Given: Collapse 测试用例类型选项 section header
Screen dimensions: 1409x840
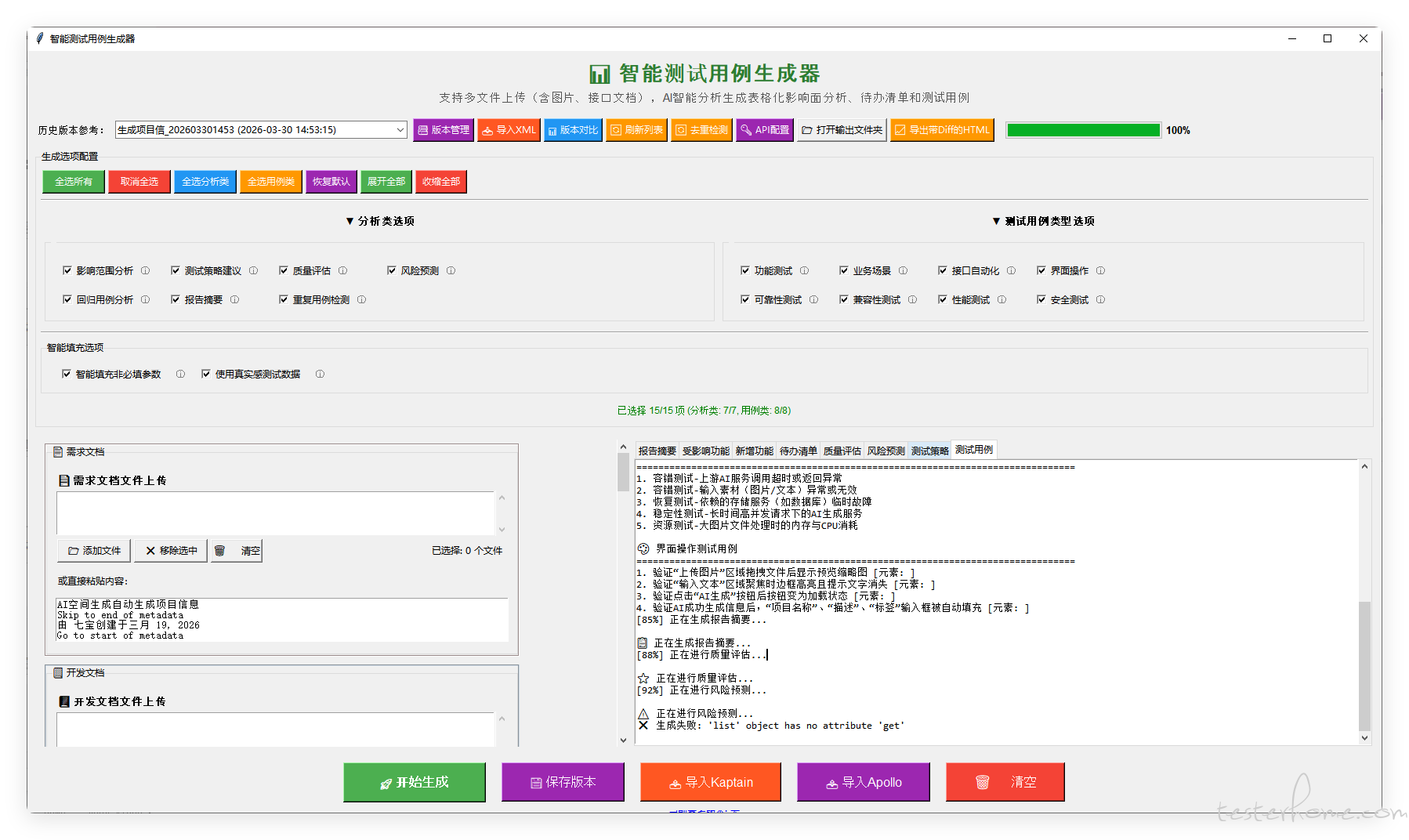Looking at the screenshot, I should tap(1043, 222).
